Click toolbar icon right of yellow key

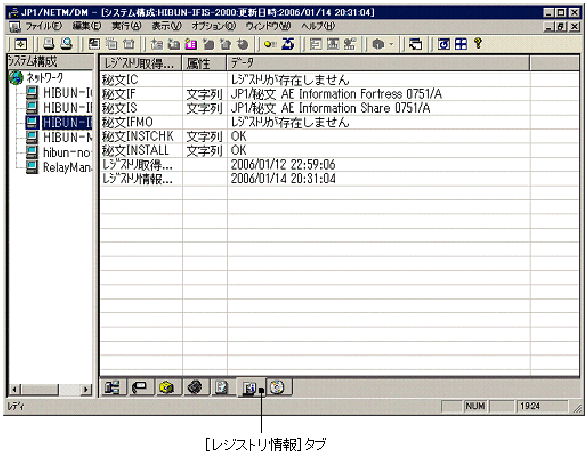288,44
